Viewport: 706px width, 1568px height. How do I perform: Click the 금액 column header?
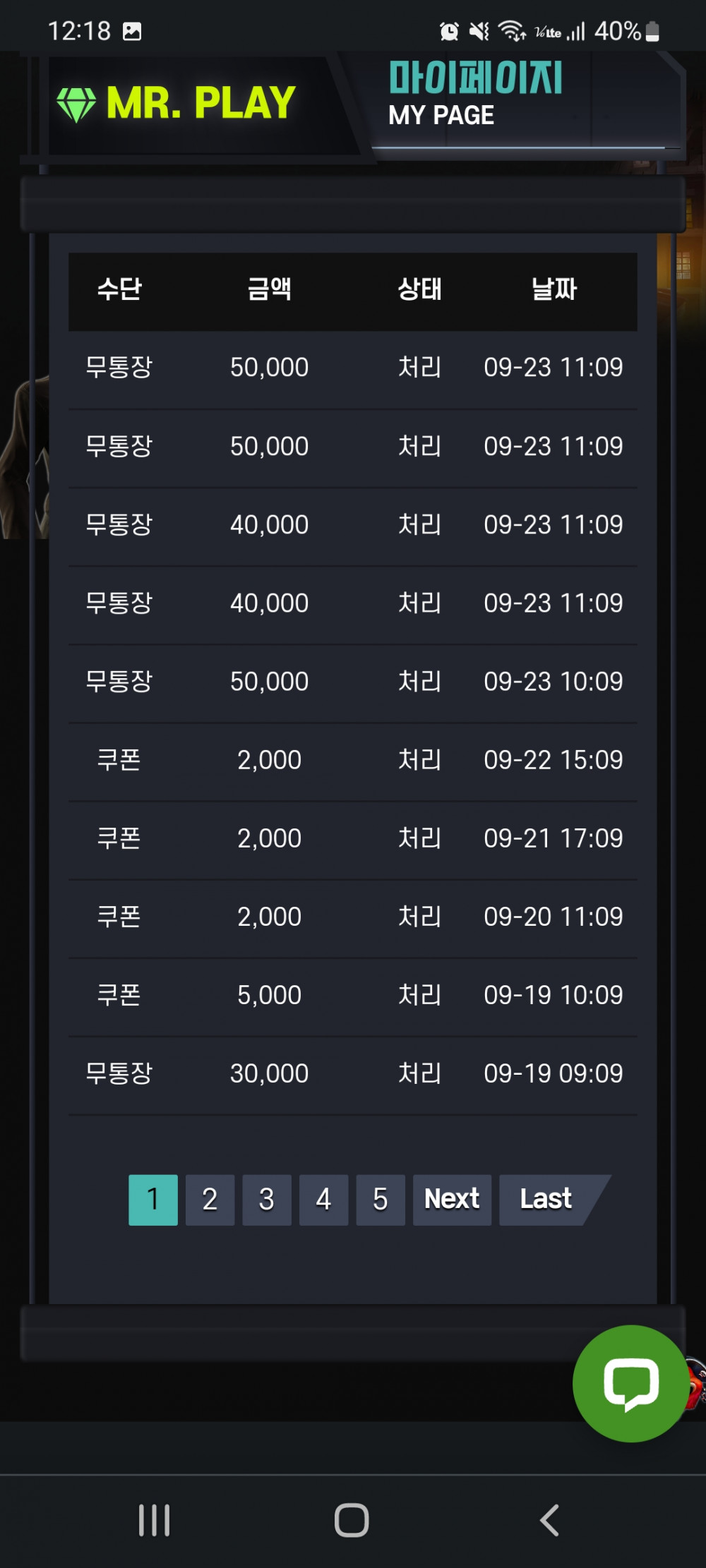tap(269, 289)
